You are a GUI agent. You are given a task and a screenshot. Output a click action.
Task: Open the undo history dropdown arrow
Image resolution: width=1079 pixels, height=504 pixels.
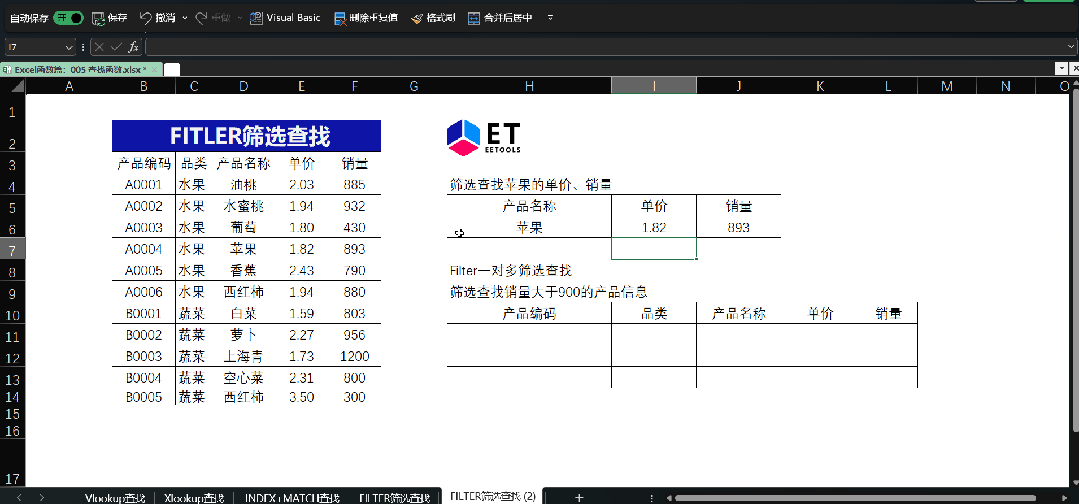point(185,18)
